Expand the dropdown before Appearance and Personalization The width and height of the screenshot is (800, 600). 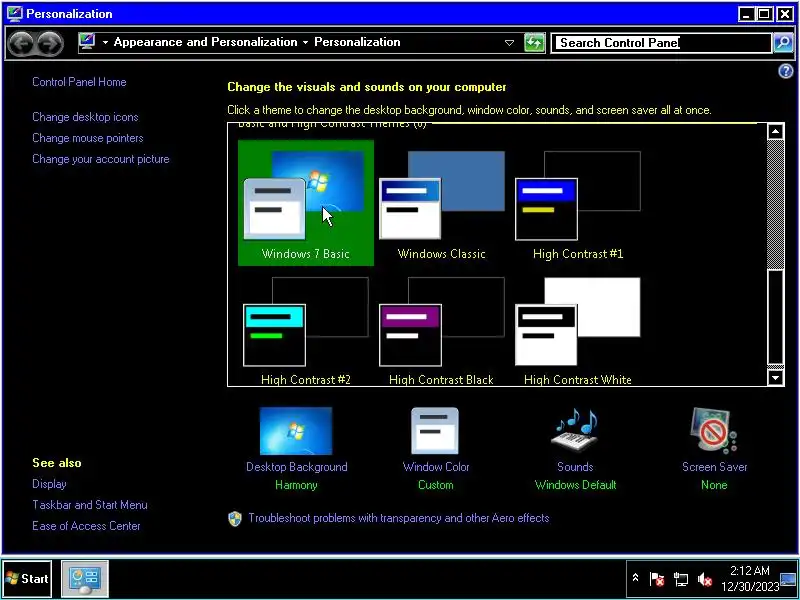click(105, 42)
